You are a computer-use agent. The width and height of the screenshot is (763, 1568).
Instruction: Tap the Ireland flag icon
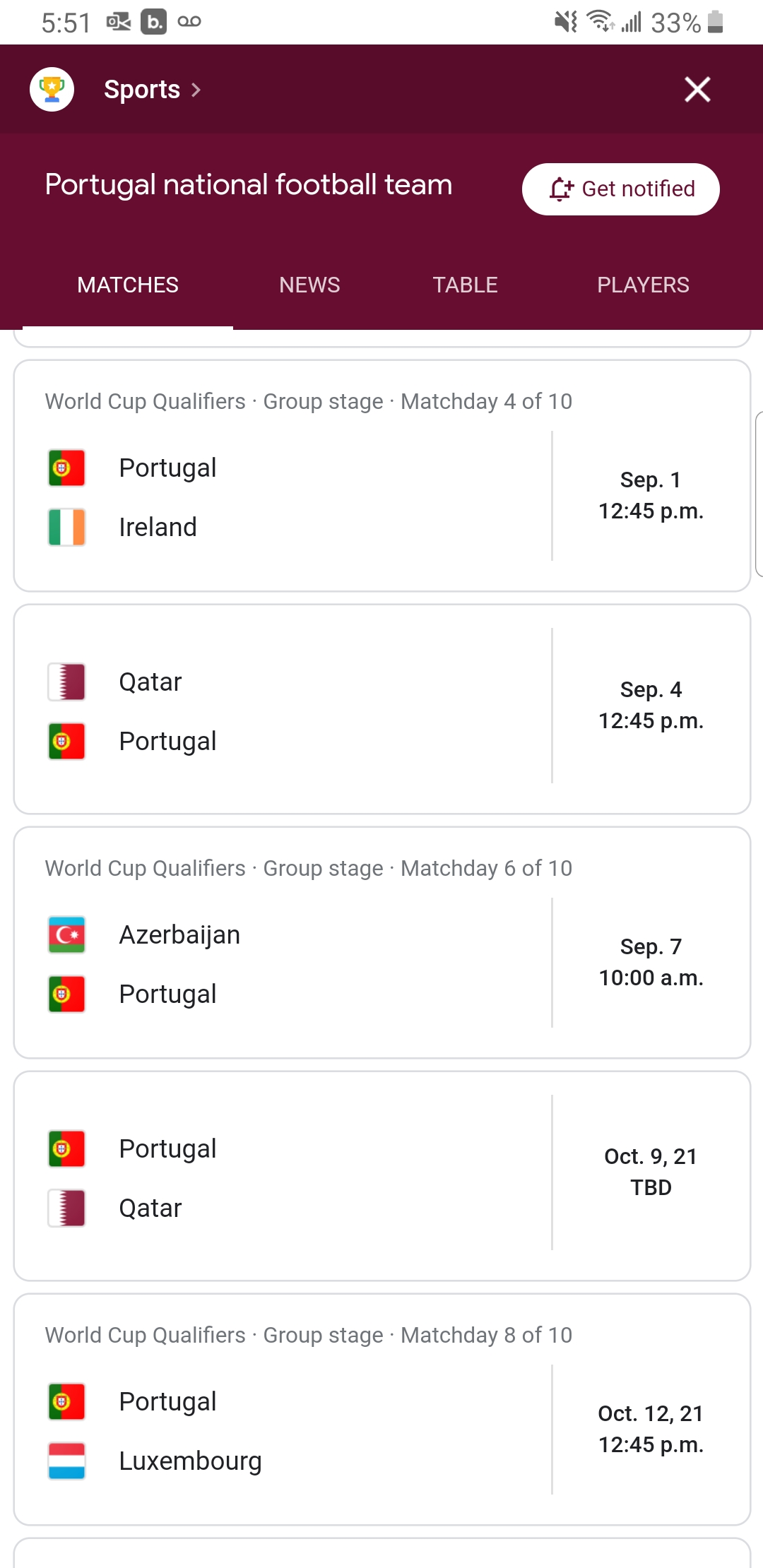pos(67,527)
